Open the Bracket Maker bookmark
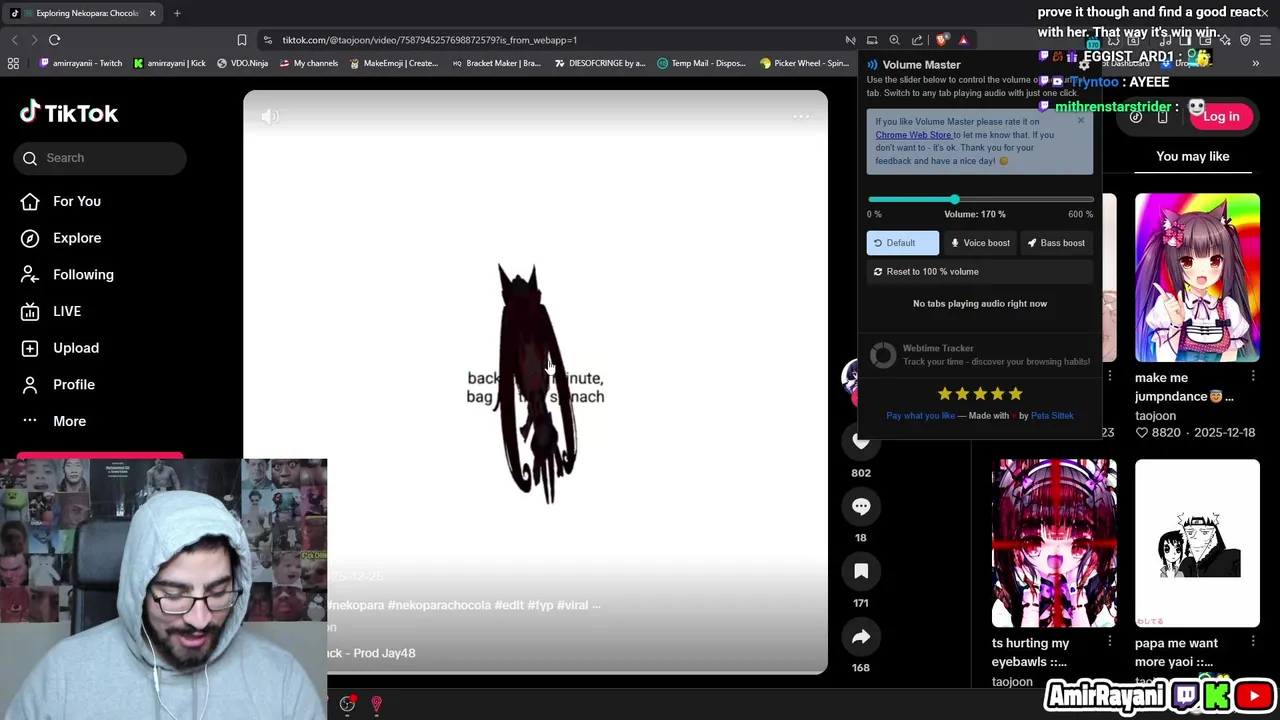 496,63
